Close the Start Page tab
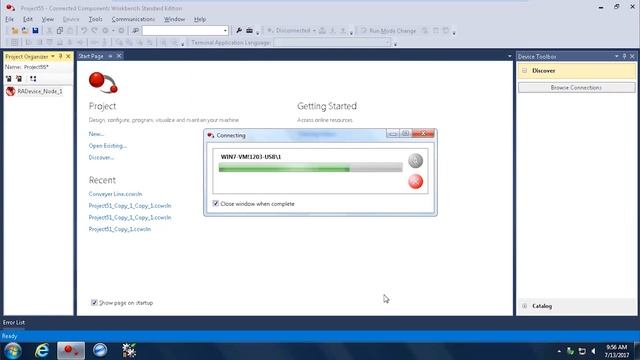The image size is (640, 360). click(x=119, y=56)
